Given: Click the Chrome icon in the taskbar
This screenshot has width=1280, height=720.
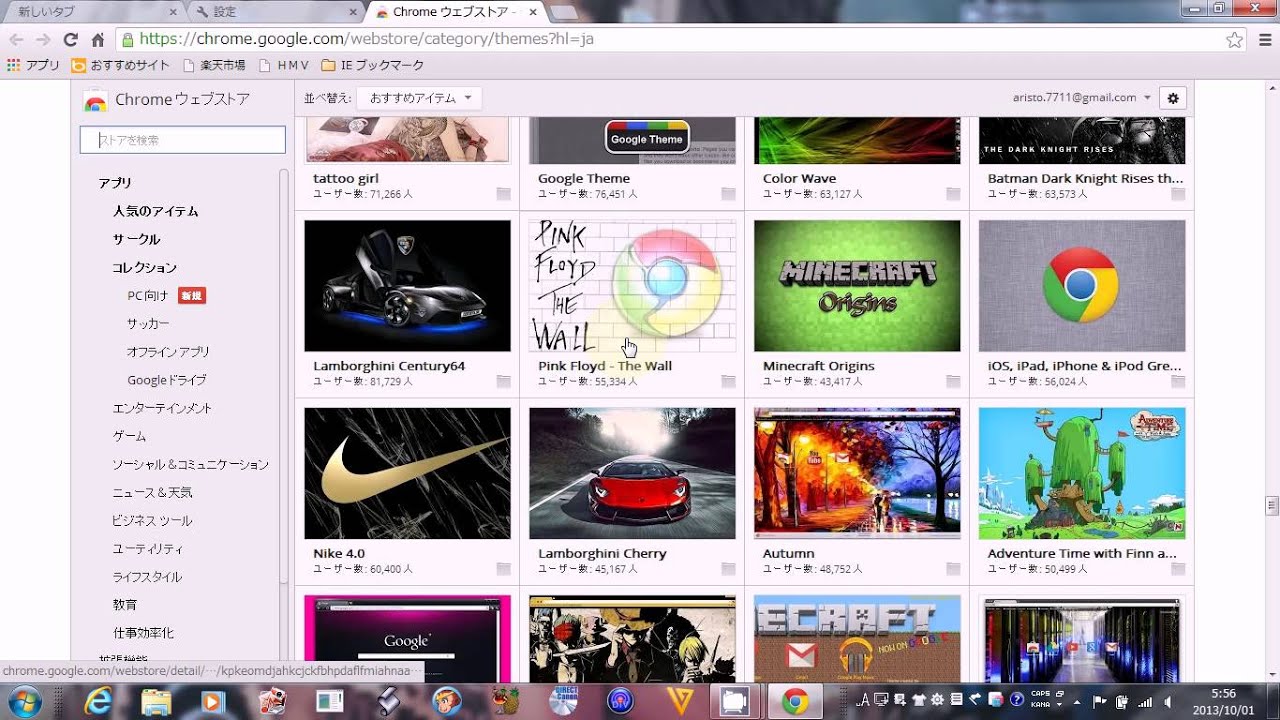Looking at the screenshot, I should [x=795, y=702].
